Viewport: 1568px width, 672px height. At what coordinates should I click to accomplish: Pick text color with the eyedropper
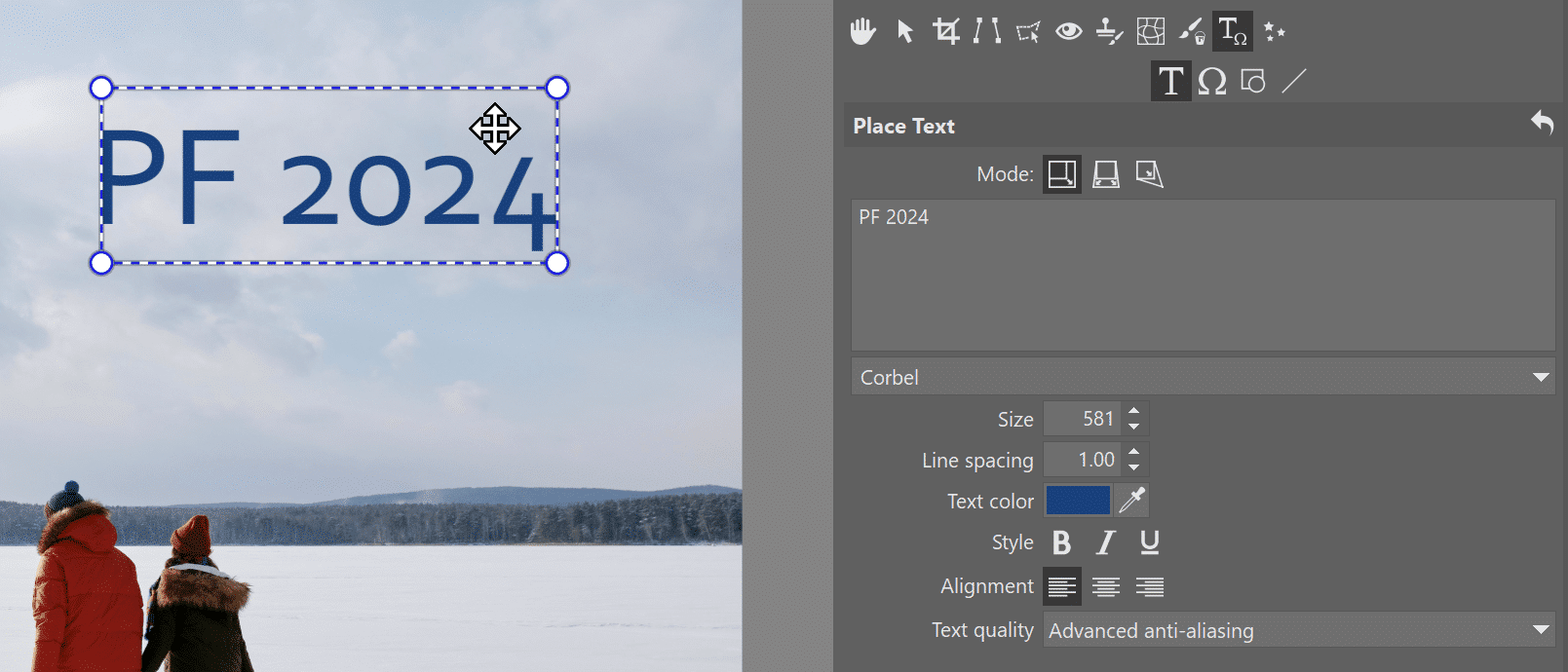tap(1131, 501)
